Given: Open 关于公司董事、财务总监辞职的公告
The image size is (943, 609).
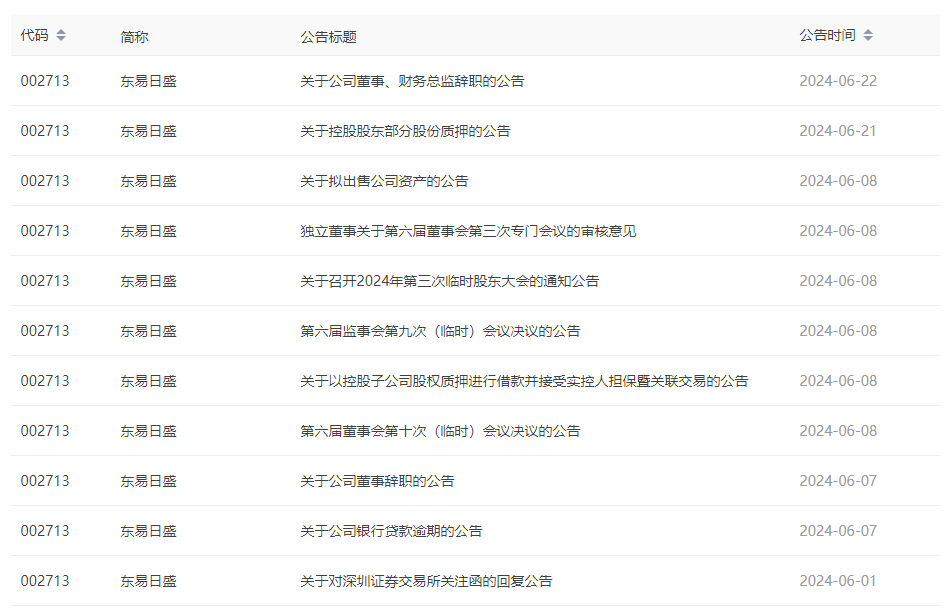Looking at the screenshot, I should coord(412,81).
